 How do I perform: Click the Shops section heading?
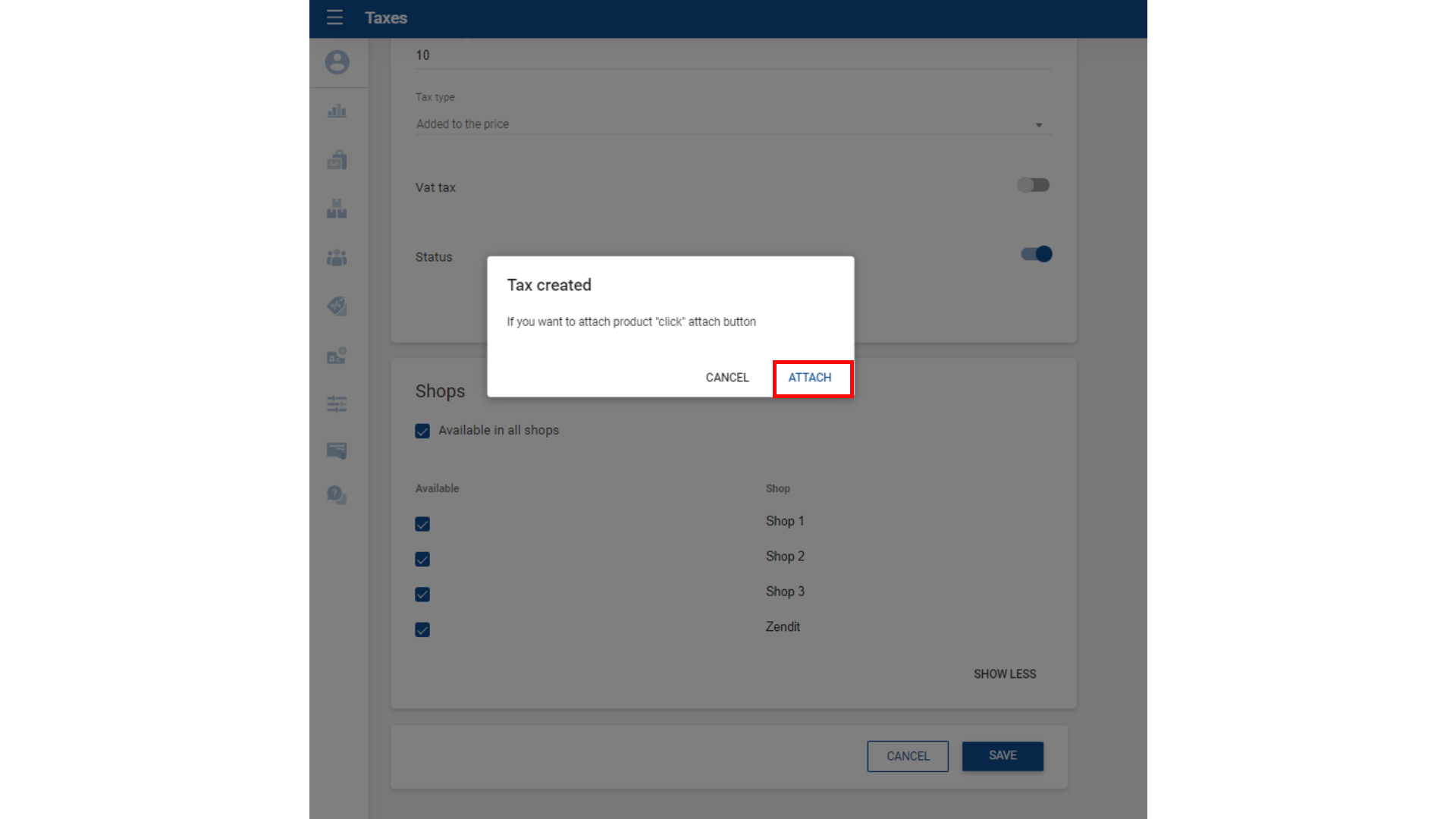[440, 391]
